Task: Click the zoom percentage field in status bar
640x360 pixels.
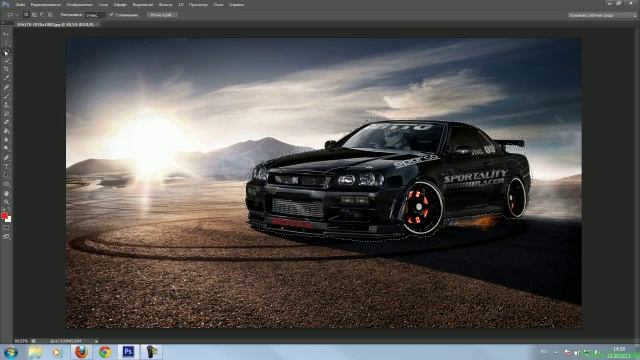Action: point(21,341)
